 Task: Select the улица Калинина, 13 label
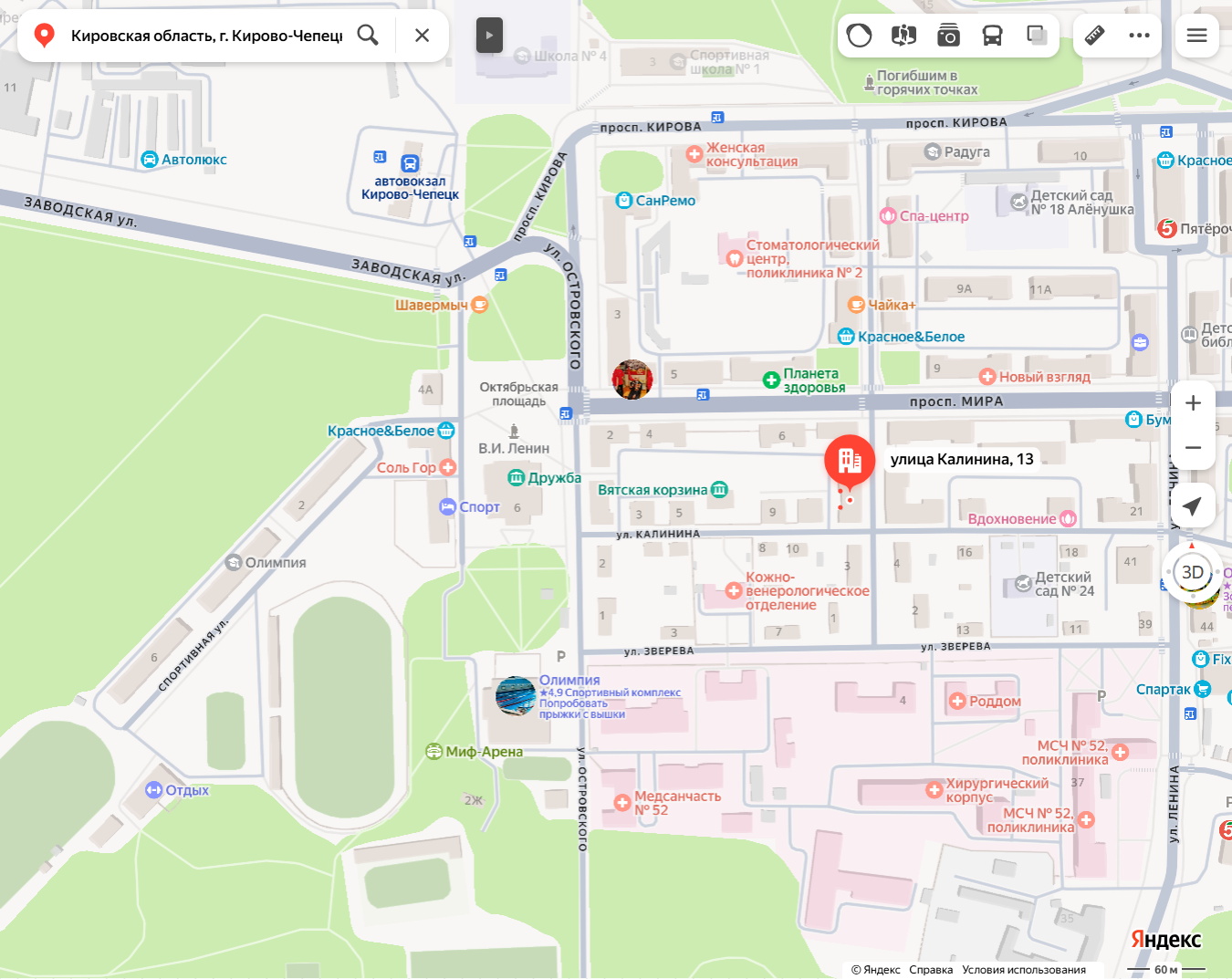(x=962, y=459)
